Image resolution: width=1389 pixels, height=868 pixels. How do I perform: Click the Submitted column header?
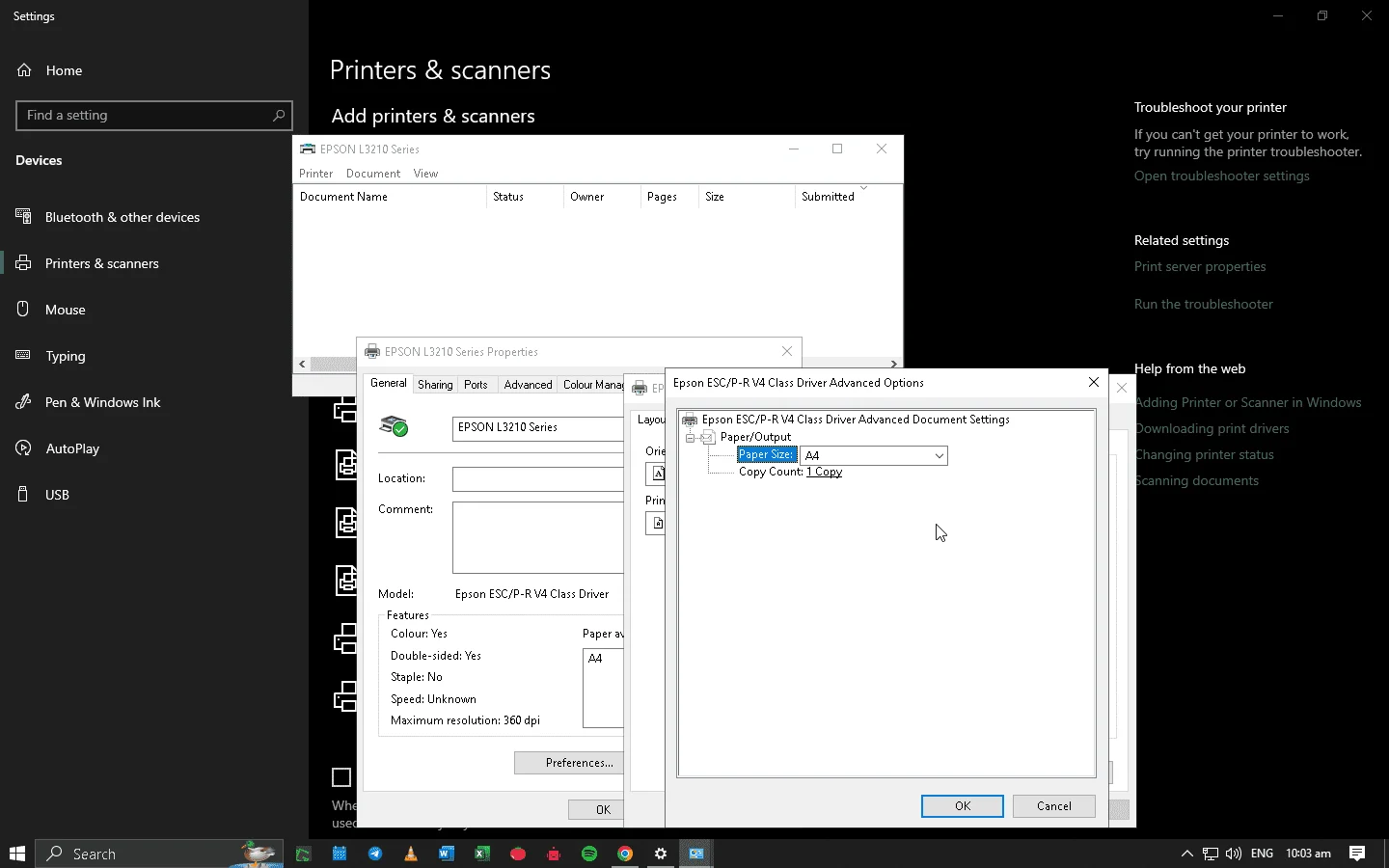pyautogui.click(x=847, y=197)
